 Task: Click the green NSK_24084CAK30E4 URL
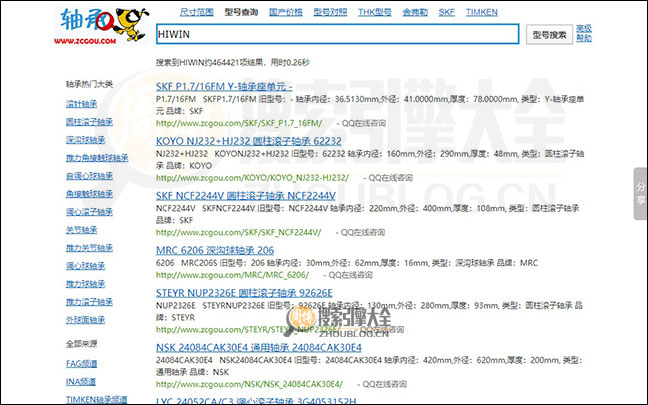pos(249,384)
